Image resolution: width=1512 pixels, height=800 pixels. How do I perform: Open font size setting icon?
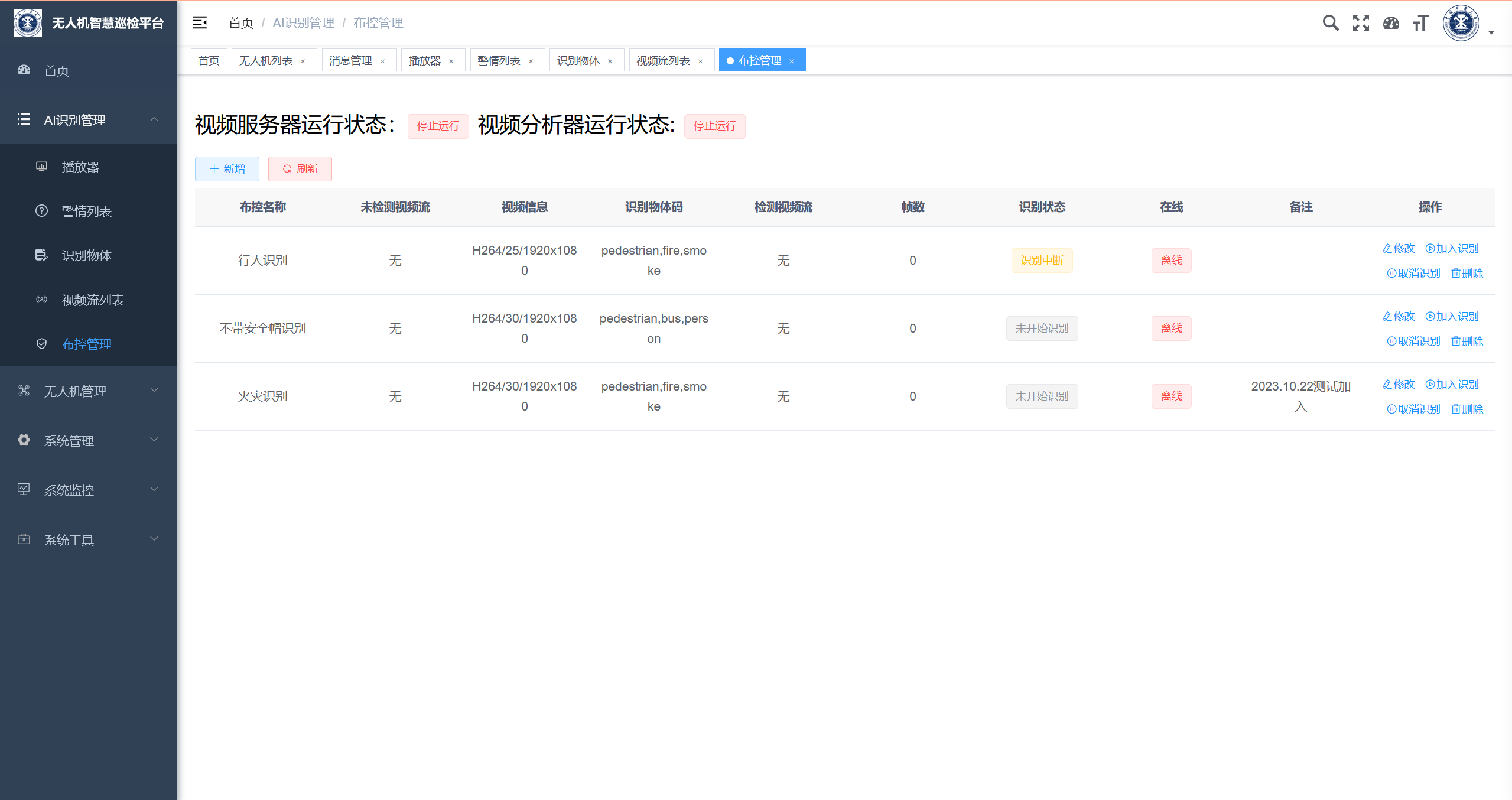[x=1421, y=23]
